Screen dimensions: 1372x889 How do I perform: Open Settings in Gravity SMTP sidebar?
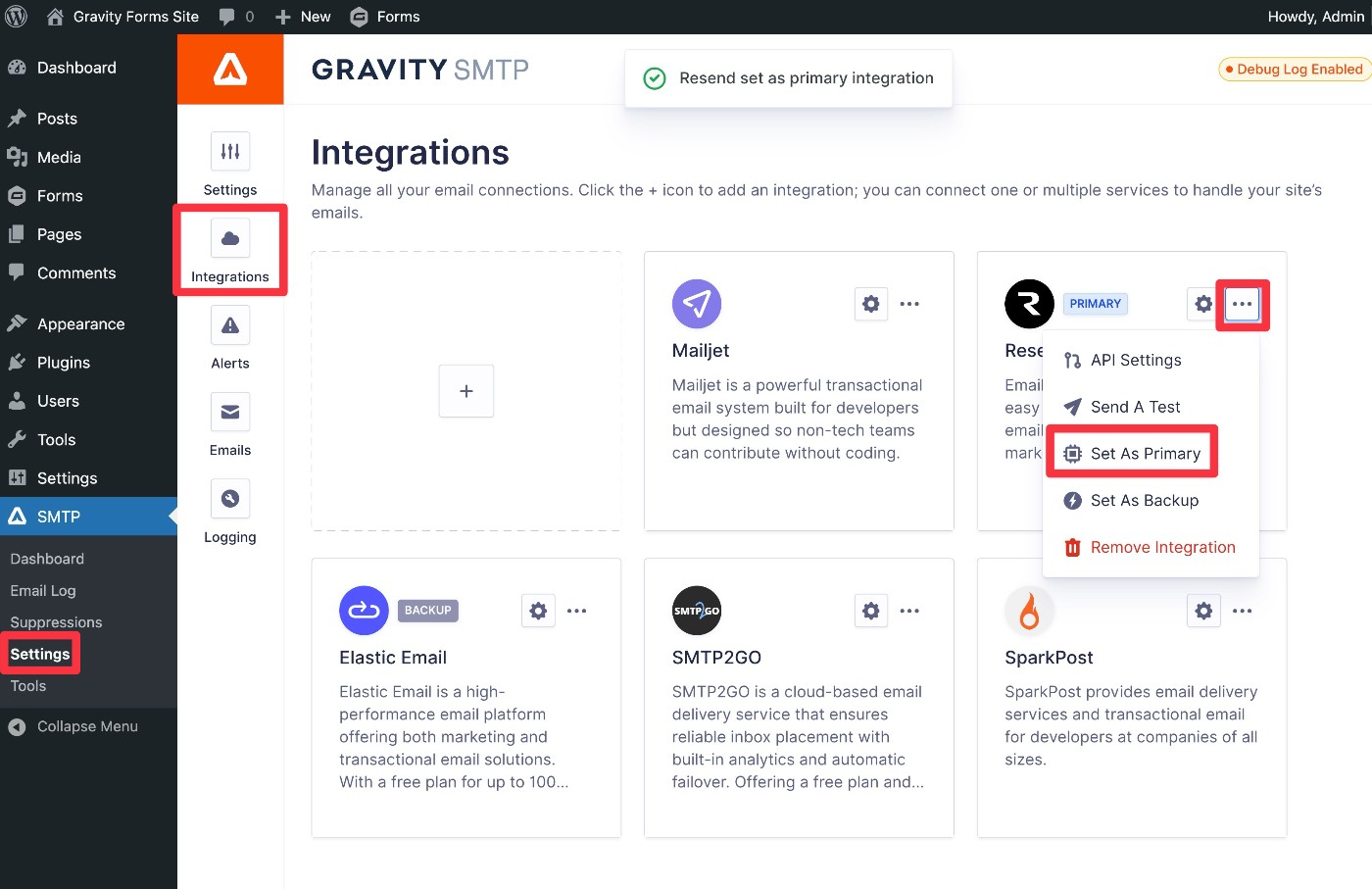pyautogui.click(x=230, y=152)
